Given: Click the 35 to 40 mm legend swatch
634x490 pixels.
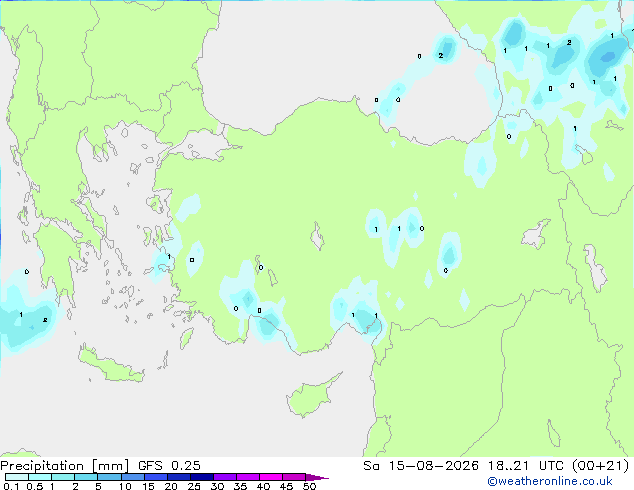Looking at the screenshot, I should click(247, 477).
